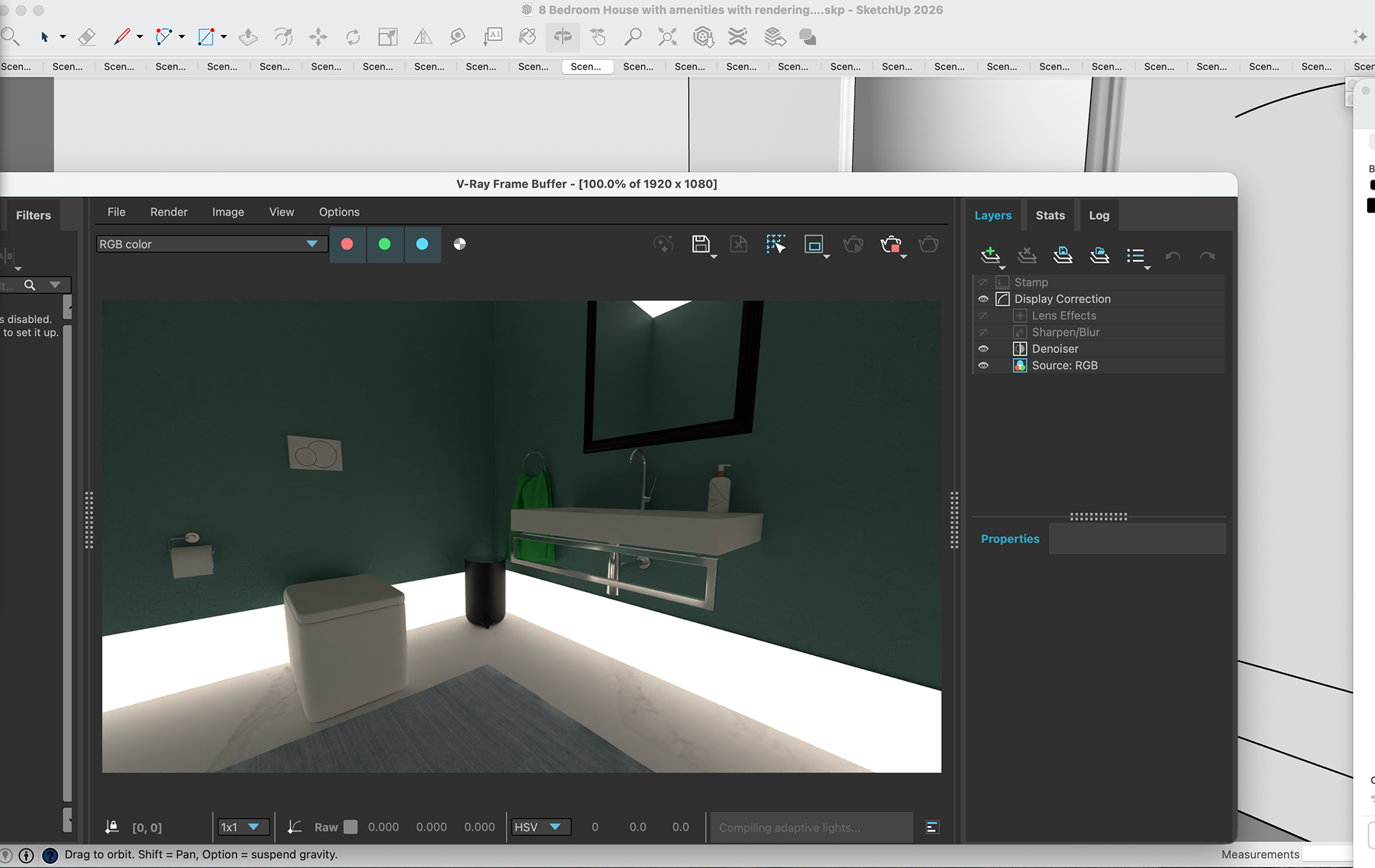
Task: Hide the Denoiser layer
Action: (x=983, y=349)
